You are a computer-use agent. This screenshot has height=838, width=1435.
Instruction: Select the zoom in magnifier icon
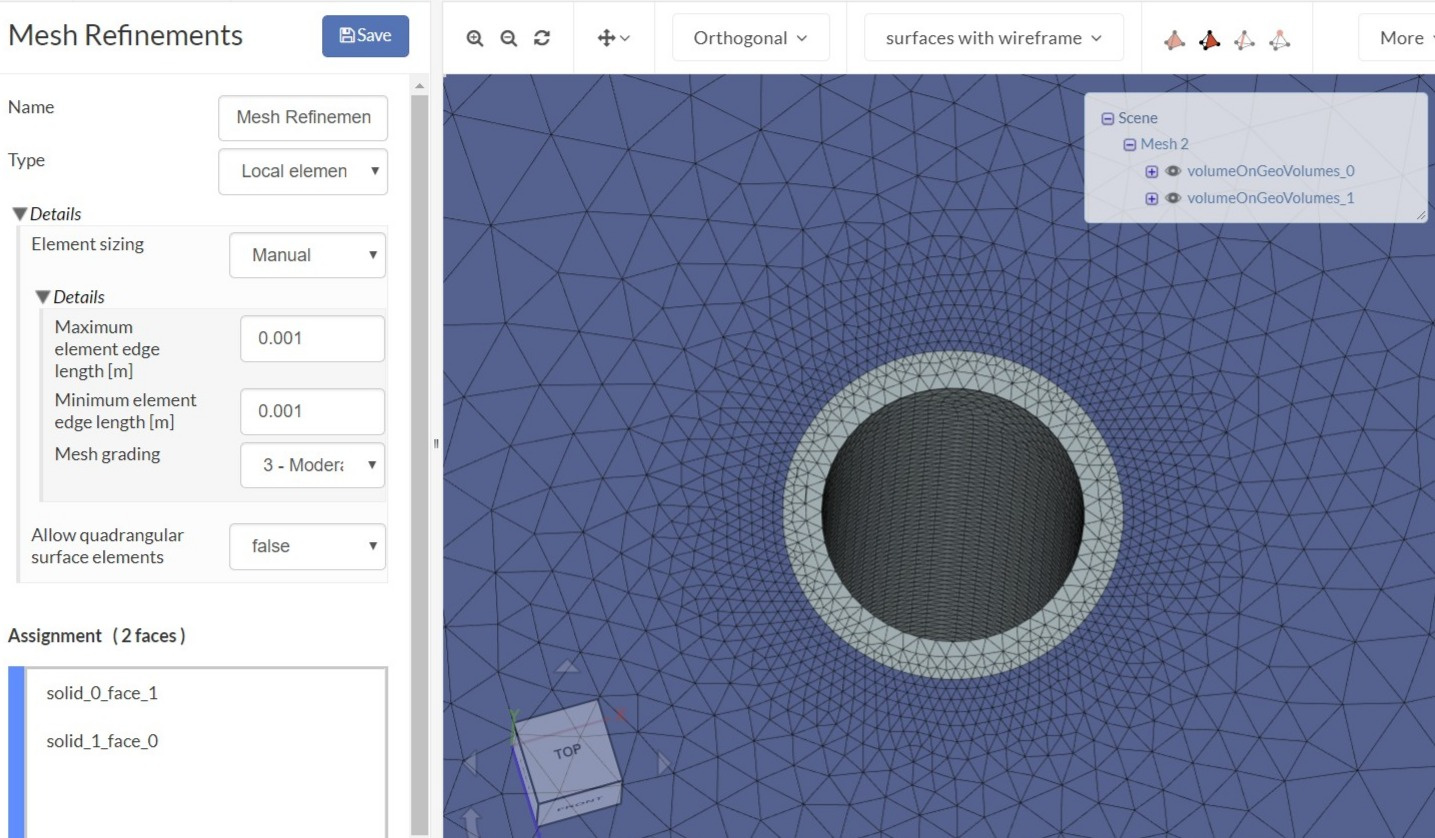(x=474, y=37)
